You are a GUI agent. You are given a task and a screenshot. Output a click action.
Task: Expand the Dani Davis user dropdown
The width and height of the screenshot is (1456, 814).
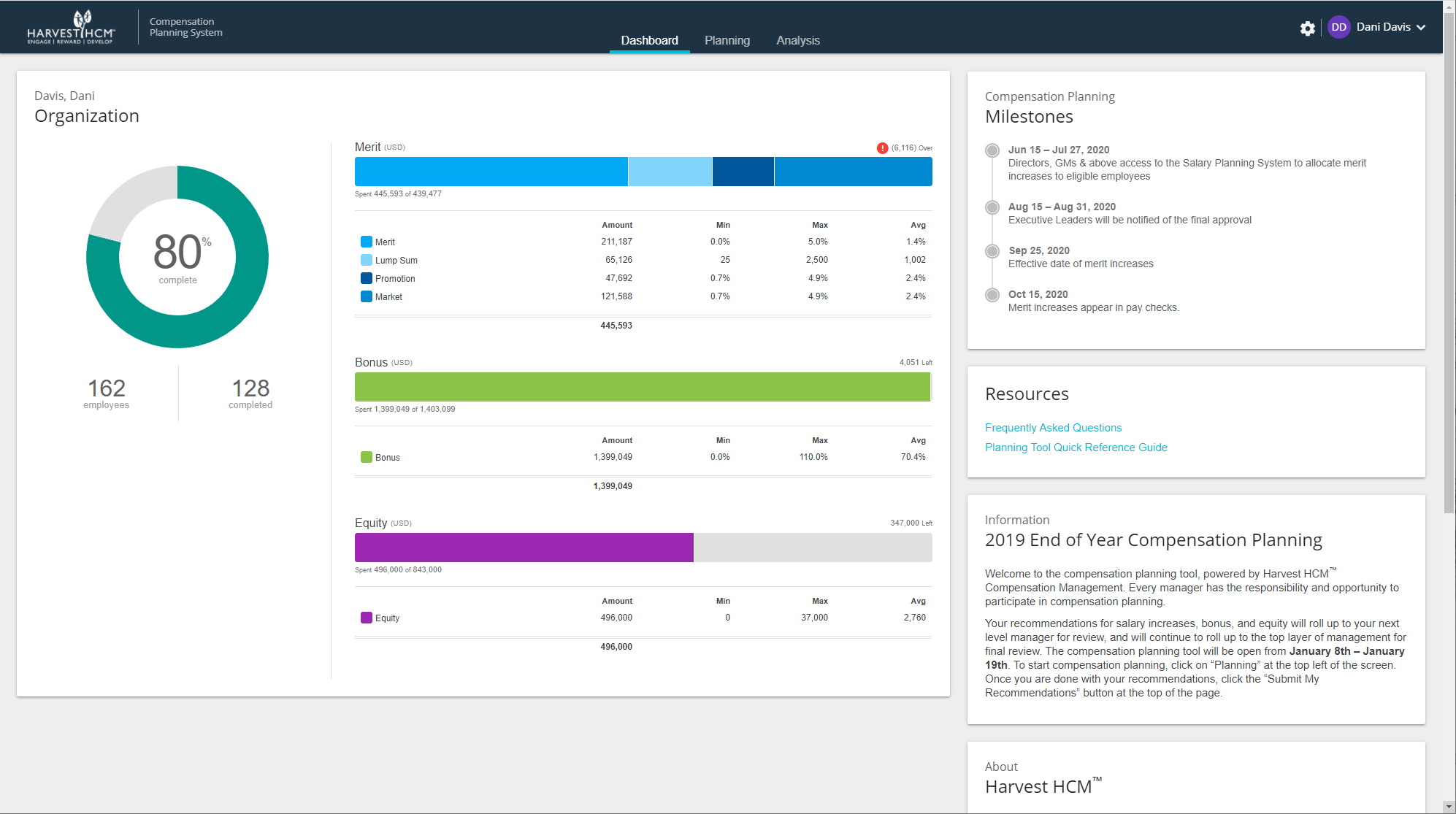(x=1420, y=28)
